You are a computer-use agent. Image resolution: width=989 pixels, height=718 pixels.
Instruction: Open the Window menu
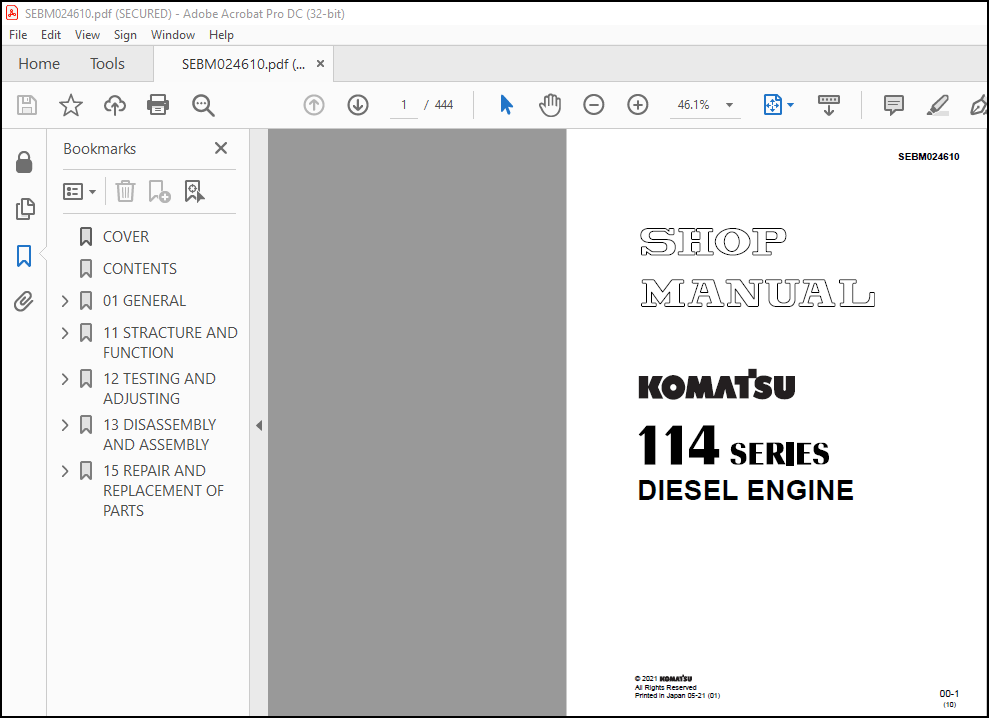173,35
